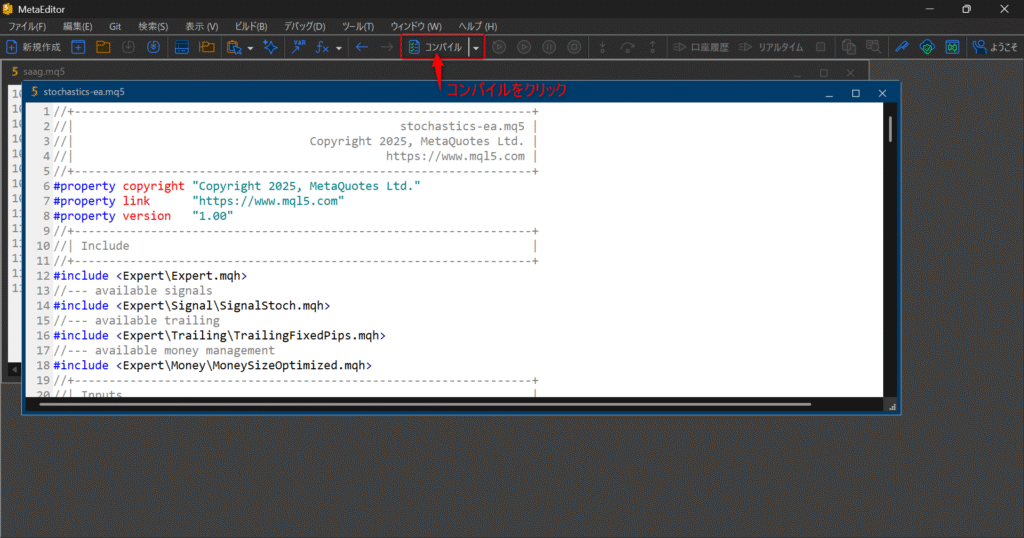
Task: Expand the fx dropdown arrow
Action: point(338,48)
